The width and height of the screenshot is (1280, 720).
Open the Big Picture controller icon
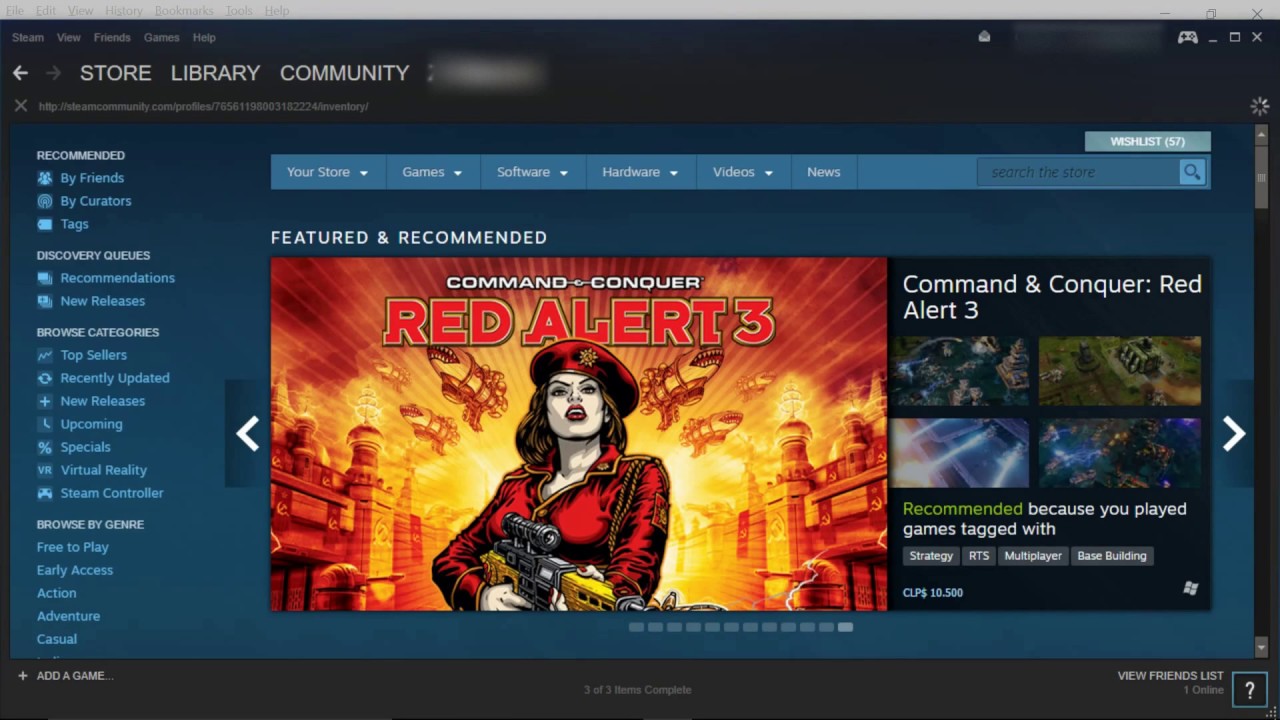coord(1188,37)
